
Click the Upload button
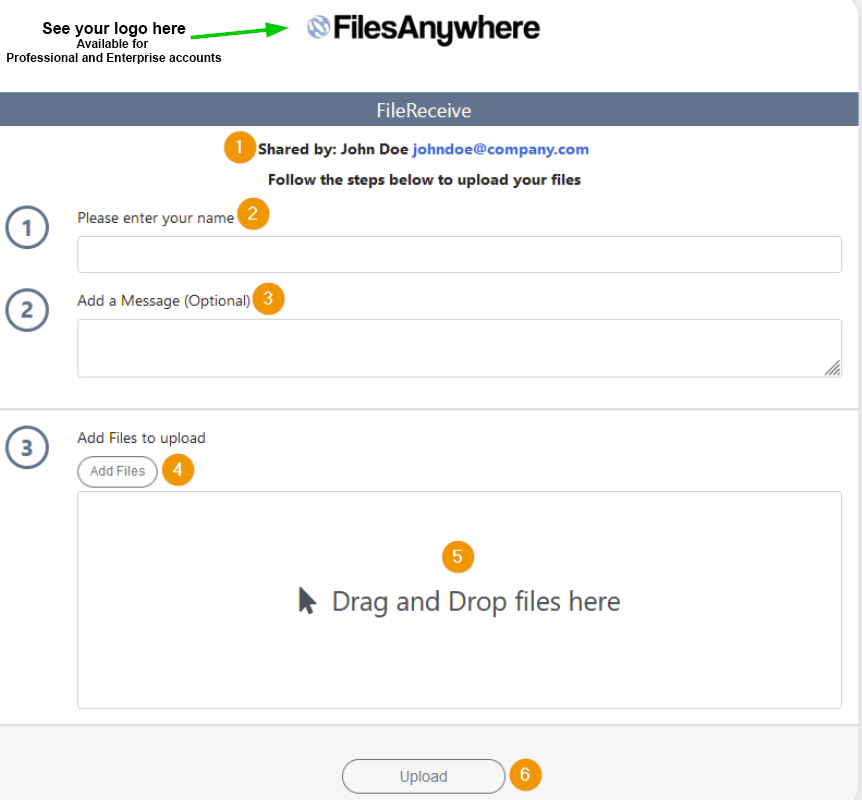click(x=423, y=776)
